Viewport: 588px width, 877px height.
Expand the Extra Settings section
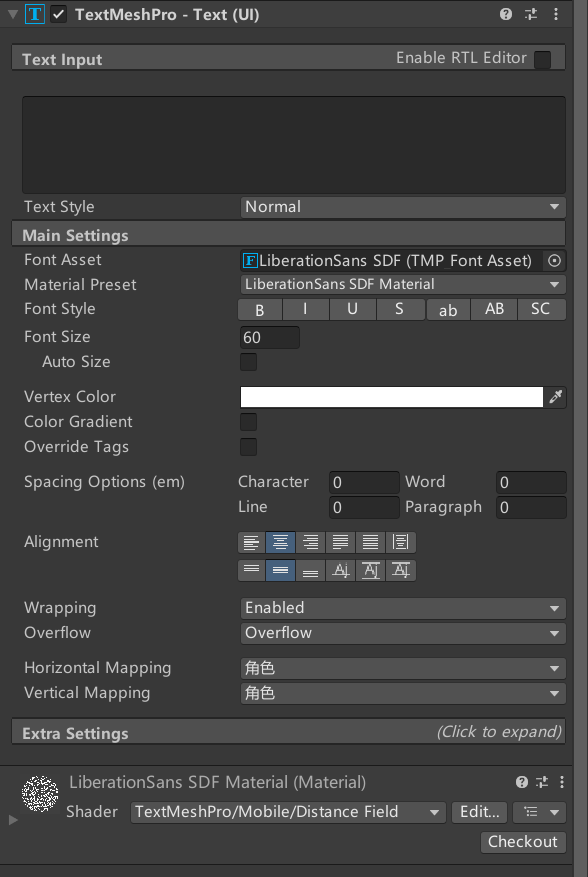[290, 731]
